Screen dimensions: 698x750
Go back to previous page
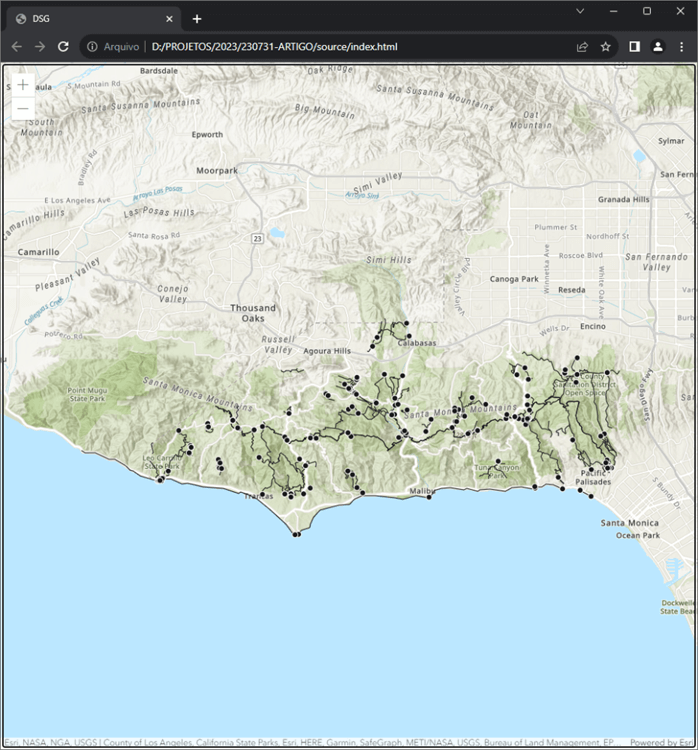[16, 47]
